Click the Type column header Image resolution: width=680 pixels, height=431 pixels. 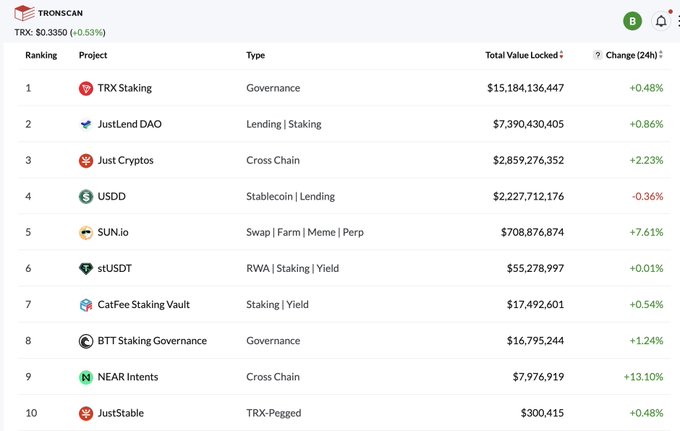[x=255, y=55]
